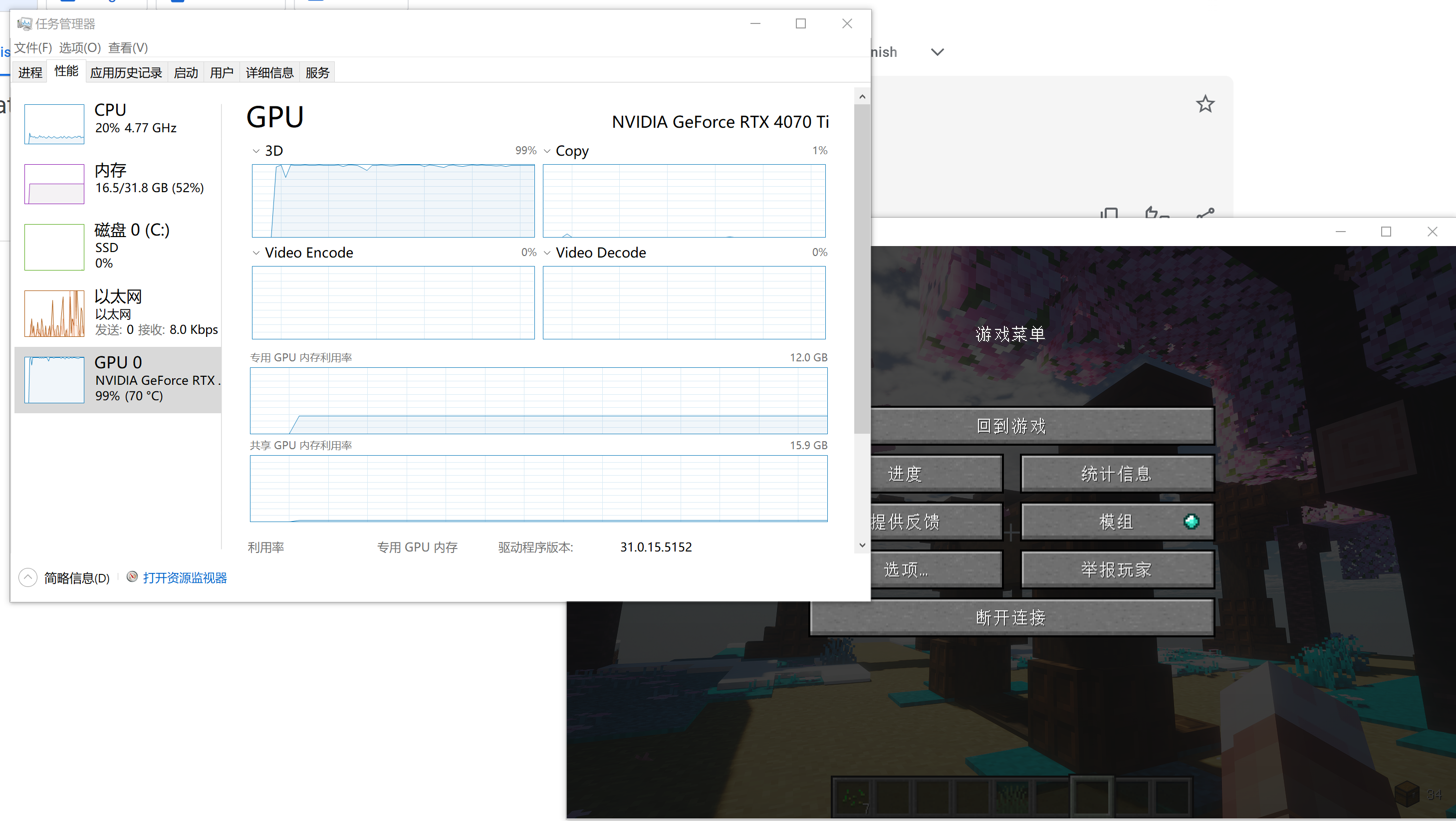
Task: Open the 选项(O) menu
Action: (x=80, y=47)
